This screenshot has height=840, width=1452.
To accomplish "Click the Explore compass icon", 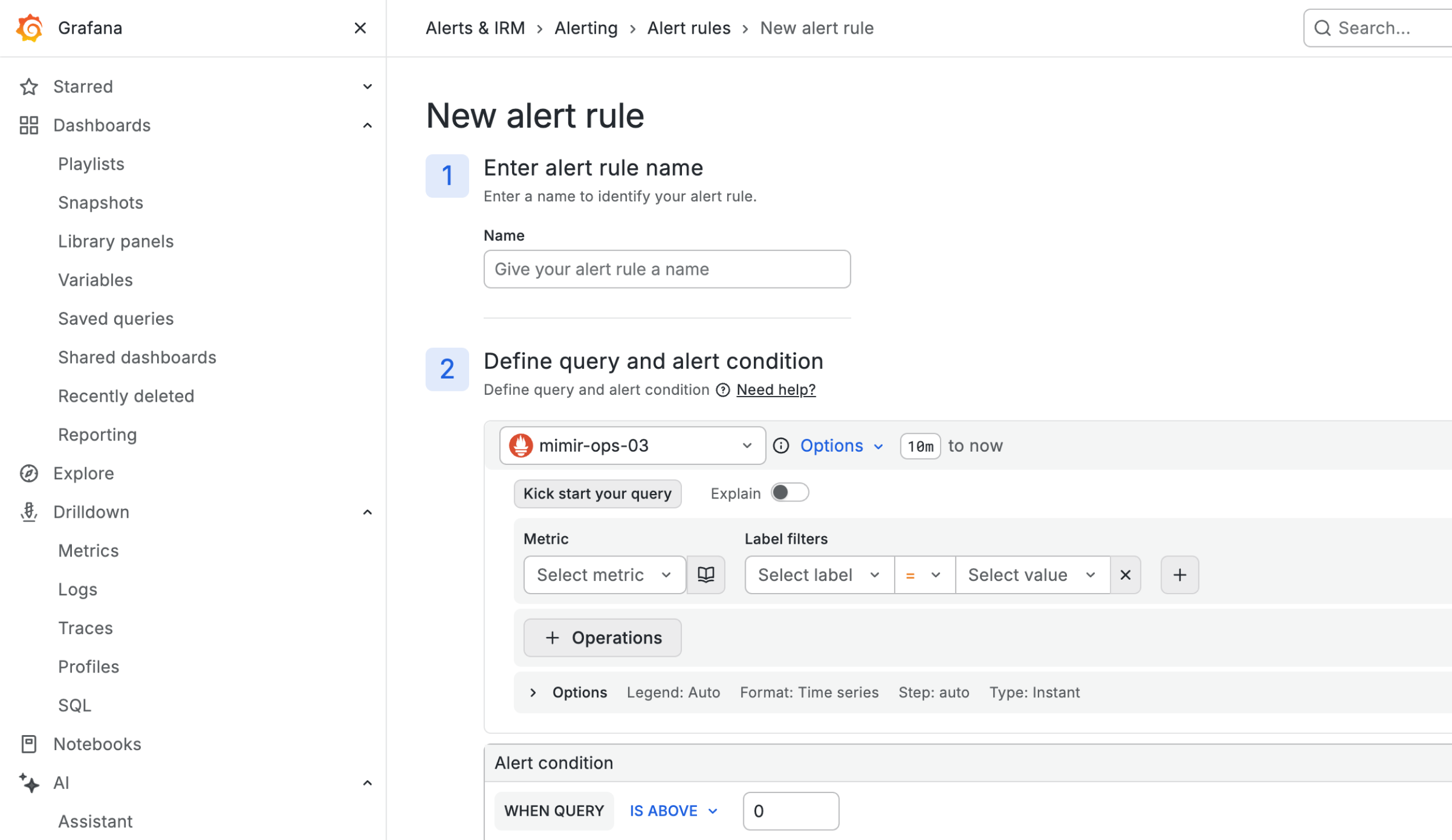I will (x=29, y=473).
